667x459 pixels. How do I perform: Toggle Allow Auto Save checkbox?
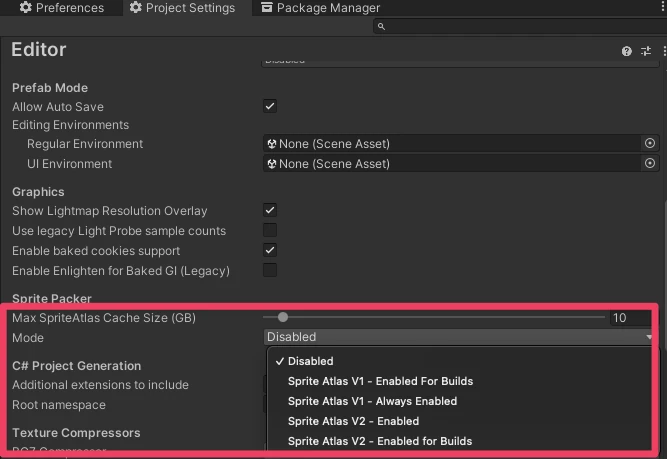[270, 106]
